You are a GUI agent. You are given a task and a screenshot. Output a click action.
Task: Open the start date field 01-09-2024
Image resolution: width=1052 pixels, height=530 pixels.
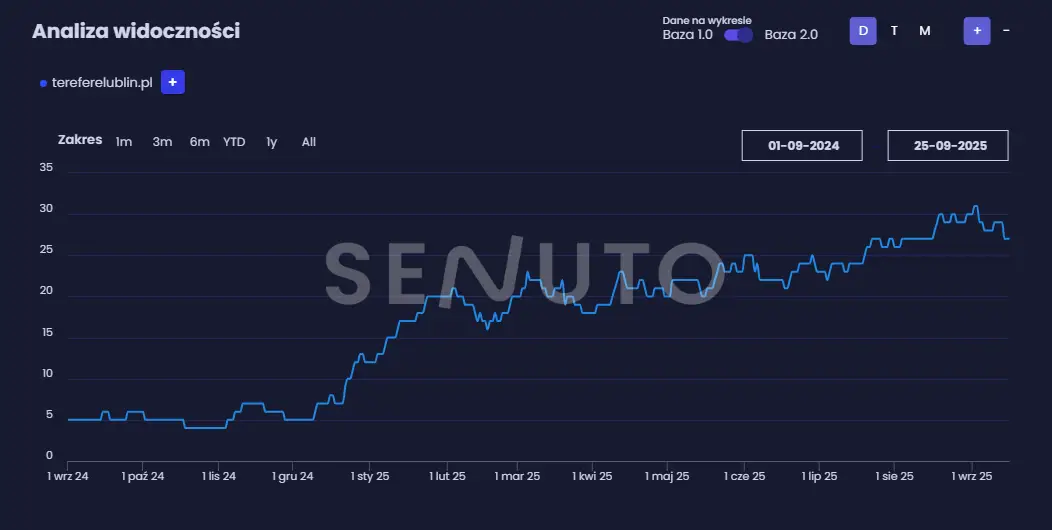point(802,146)
